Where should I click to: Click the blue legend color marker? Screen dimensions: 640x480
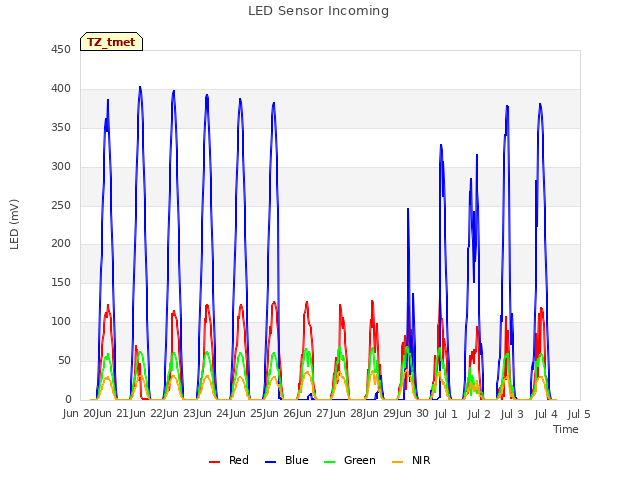(270, 462)
